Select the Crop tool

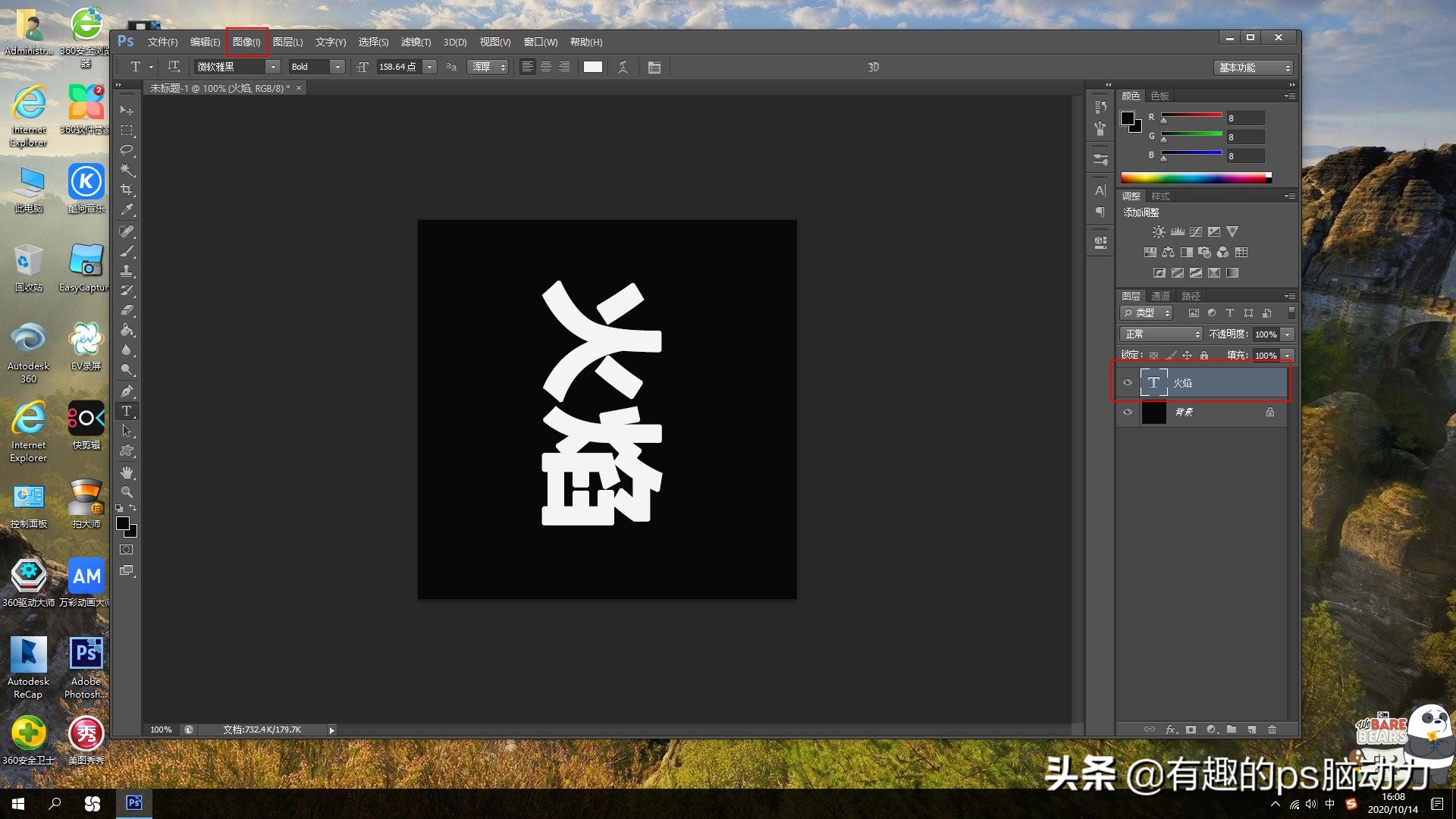click(127, 190)
